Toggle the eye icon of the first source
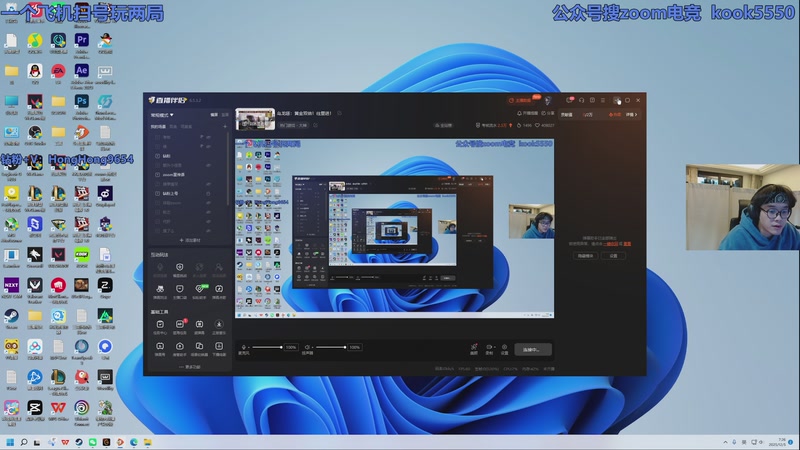The height and width of the screenshot is (450, 800). tap(208, 137)
